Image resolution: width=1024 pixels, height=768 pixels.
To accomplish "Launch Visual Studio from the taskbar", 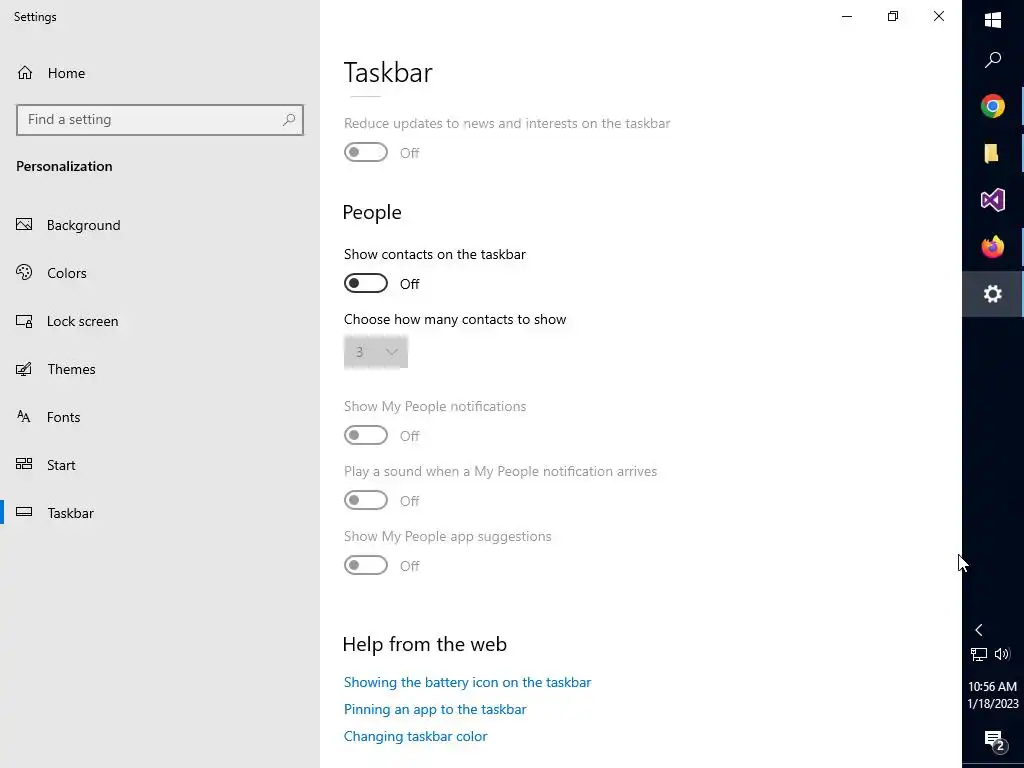I will [992, 200].
